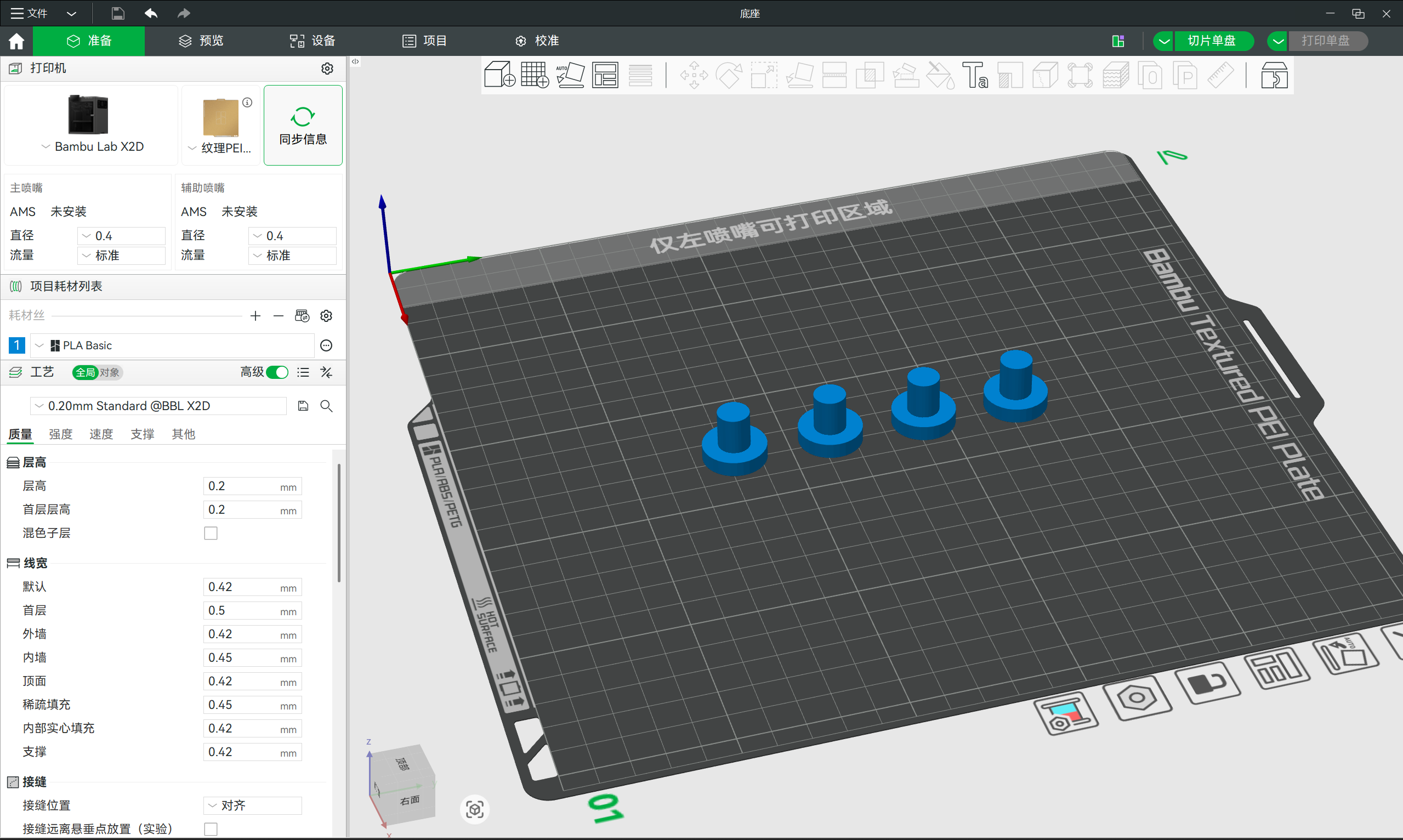Click the 切片单盘 slice button

[x=1213, y=41]
